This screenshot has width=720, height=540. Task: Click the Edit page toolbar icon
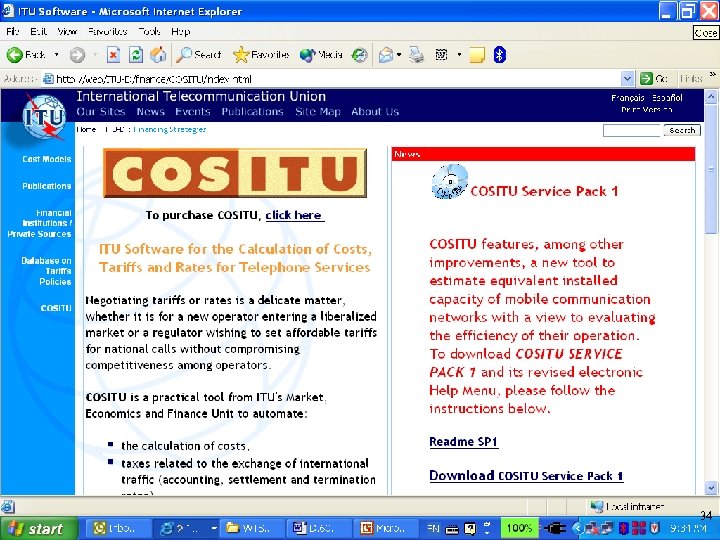[x=441, y=55]
